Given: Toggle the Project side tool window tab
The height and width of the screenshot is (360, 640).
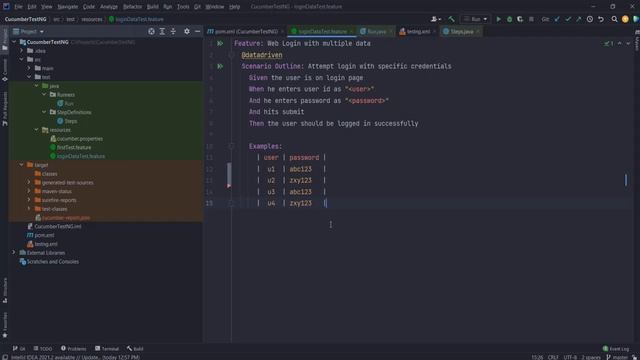Looking at the screenshot, I should 5,40.
